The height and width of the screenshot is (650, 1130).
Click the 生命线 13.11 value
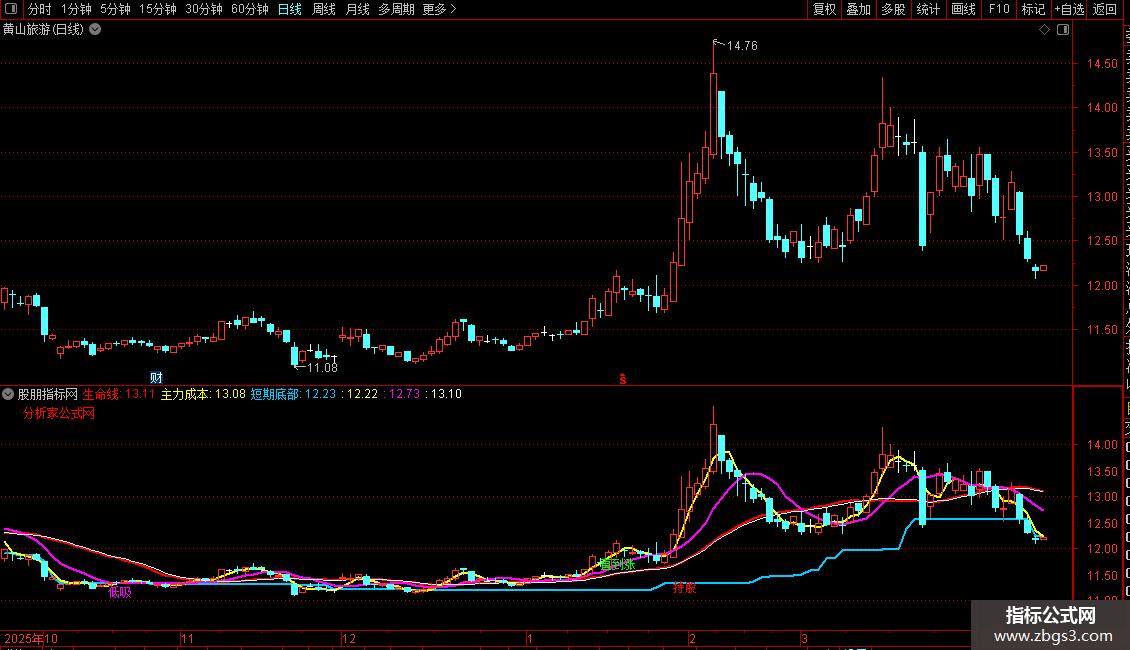pos(140,394)
